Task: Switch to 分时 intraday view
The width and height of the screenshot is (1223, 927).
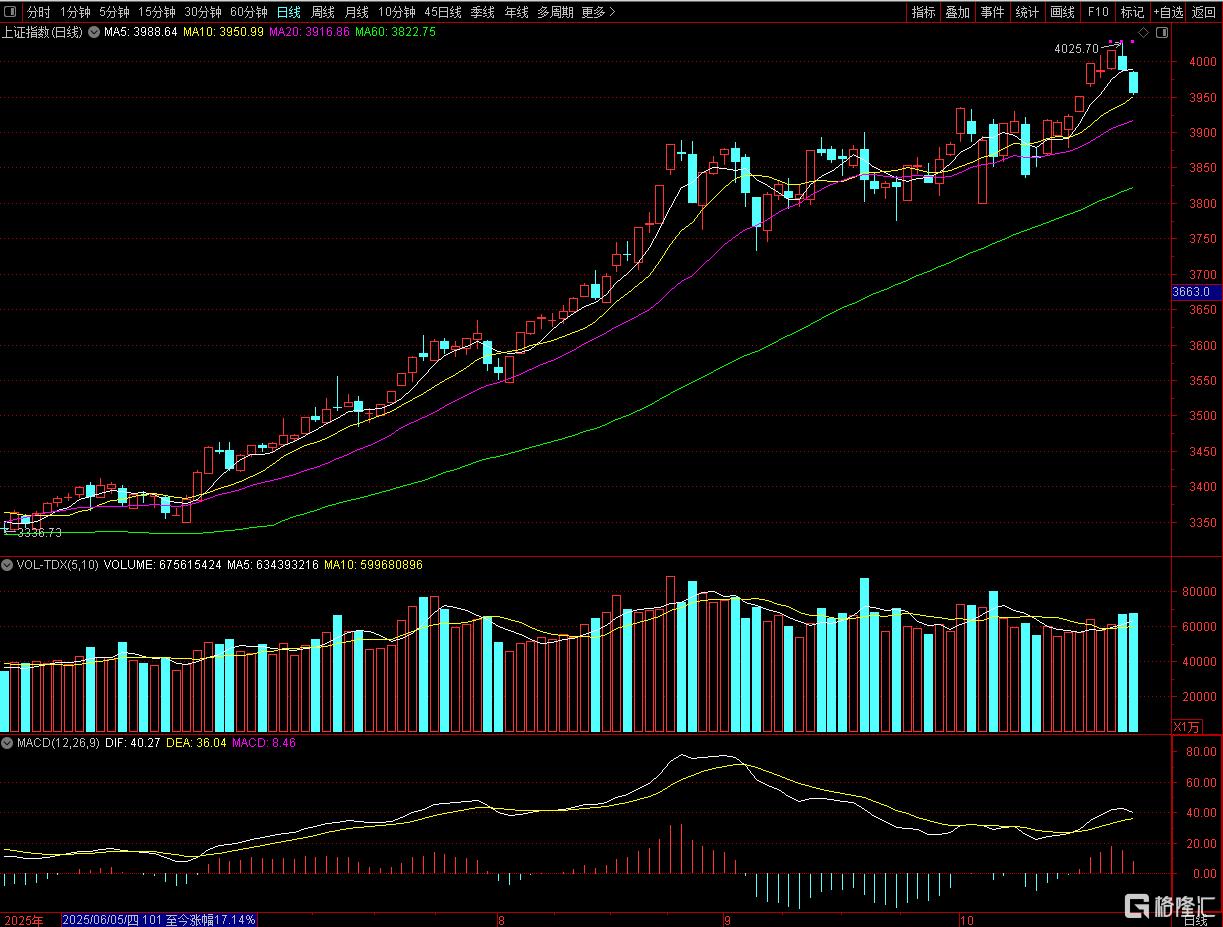Action: click(x=38, y=13)
